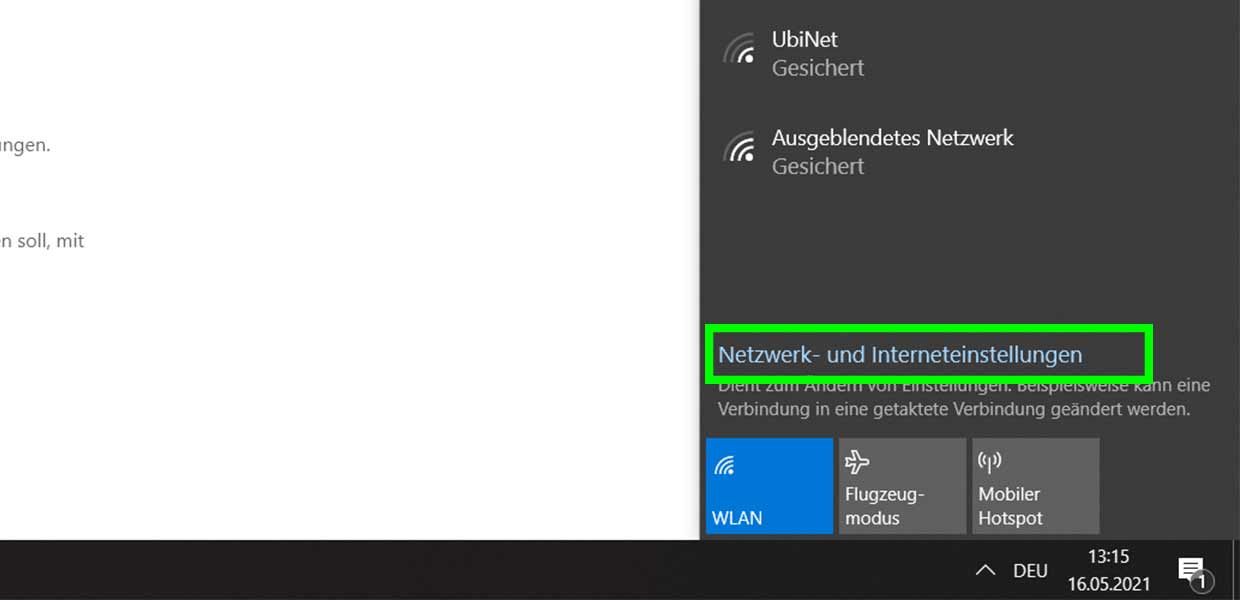
Task: Open the DEU input language switcher
Action: coord(1030,571)
